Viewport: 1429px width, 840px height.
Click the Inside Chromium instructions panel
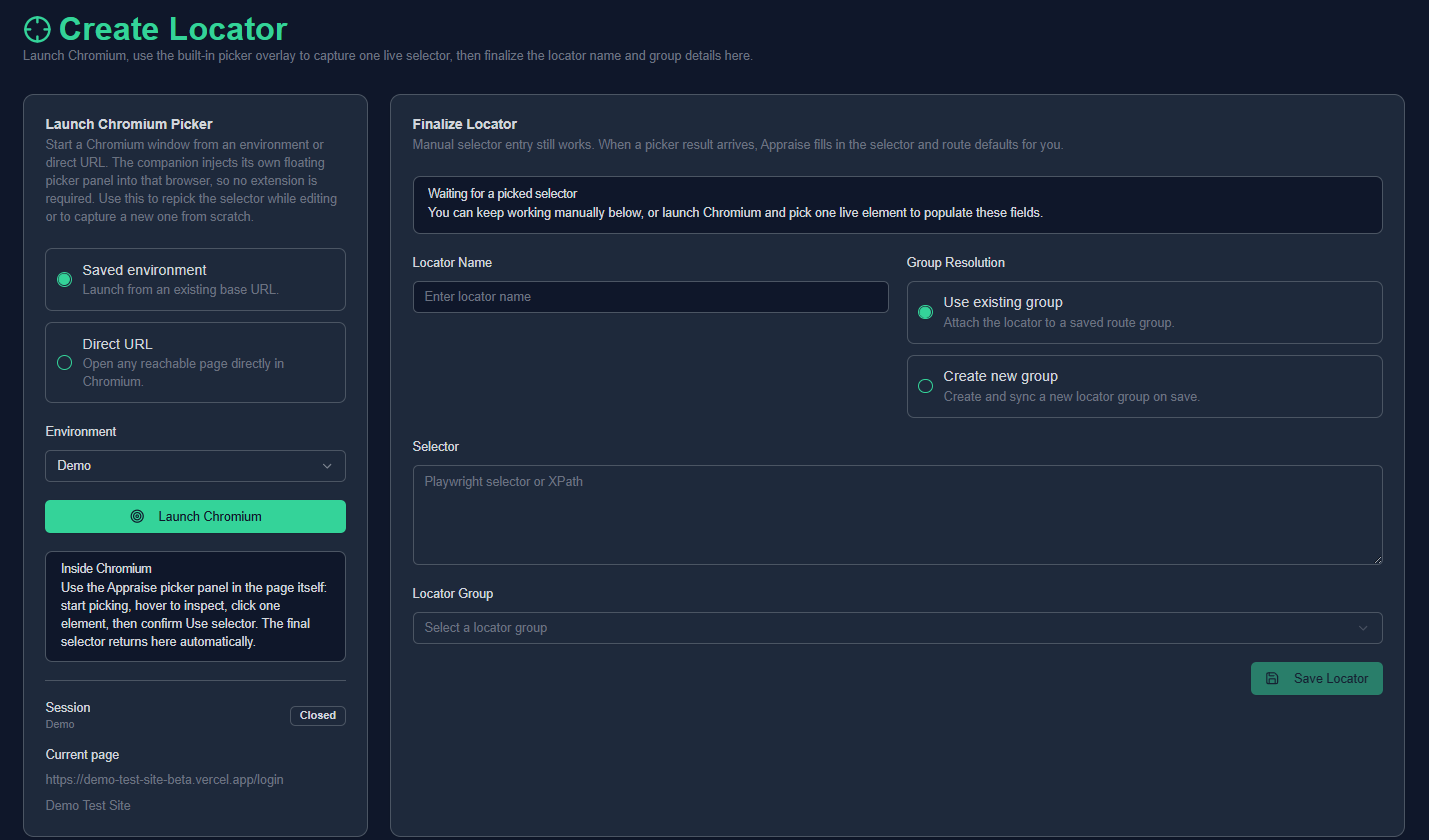click(195, 606)
